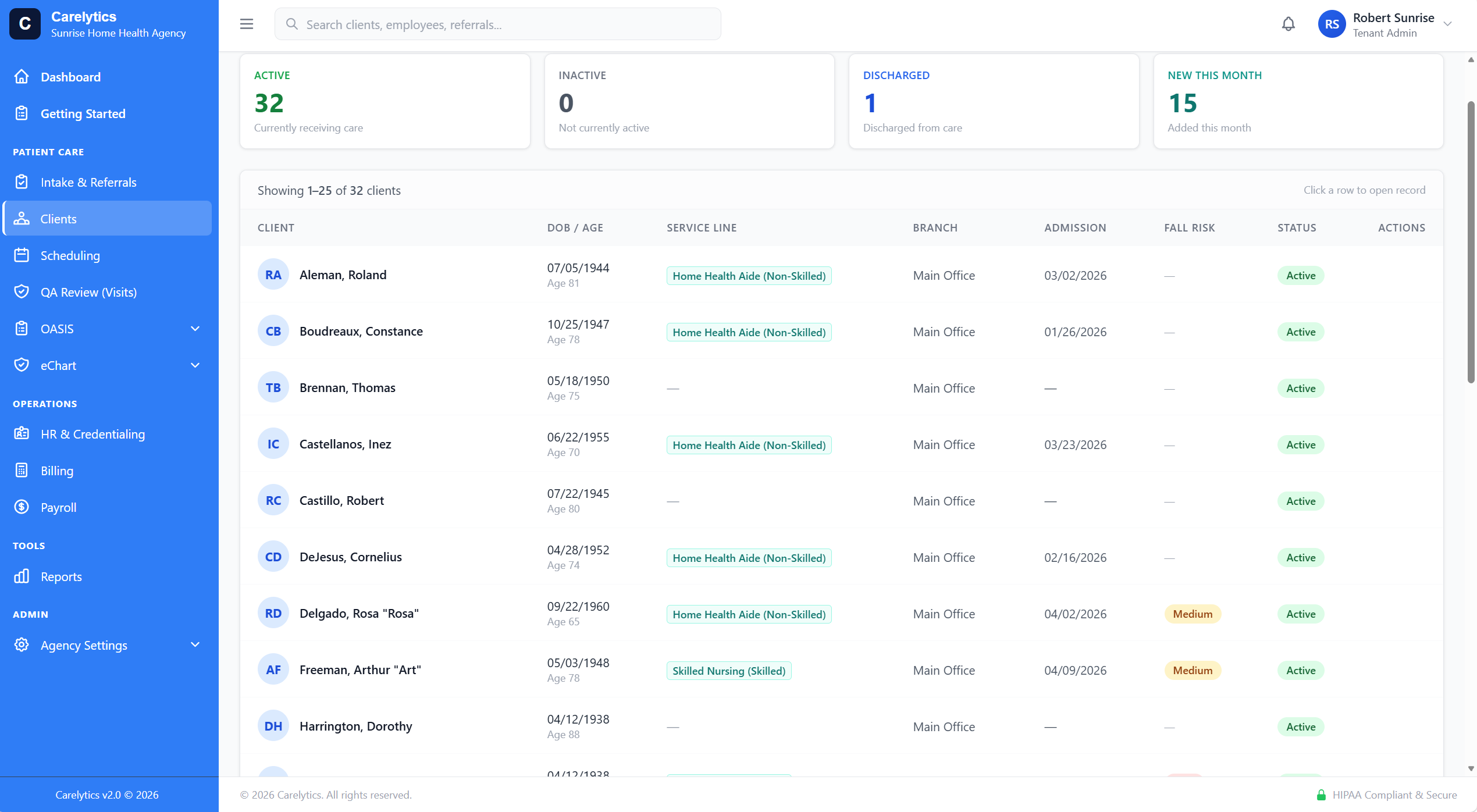The width and height of the screenshot is (1477, 812).
Task: Click the New This Month card
Action: (x=1298, y=101)
